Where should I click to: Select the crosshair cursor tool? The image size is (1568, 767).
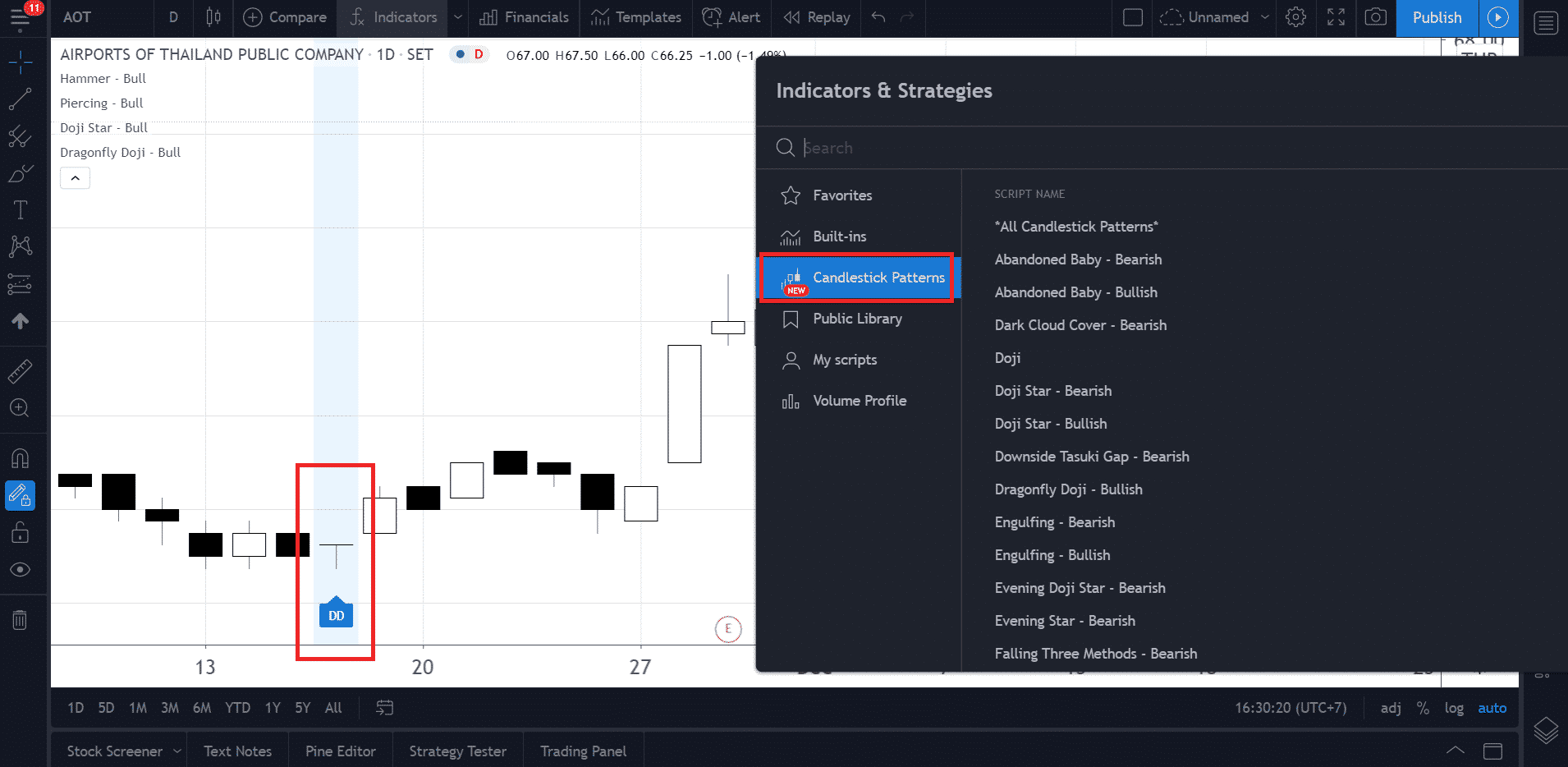tap(20, 62)
